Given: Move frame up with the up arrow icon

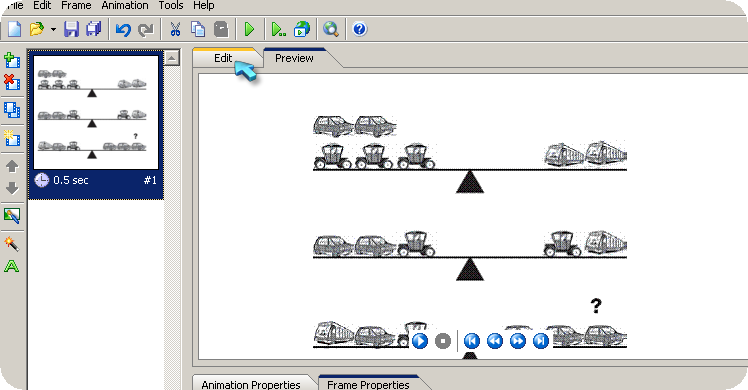Looking at the screenshot, I should 12,166.
